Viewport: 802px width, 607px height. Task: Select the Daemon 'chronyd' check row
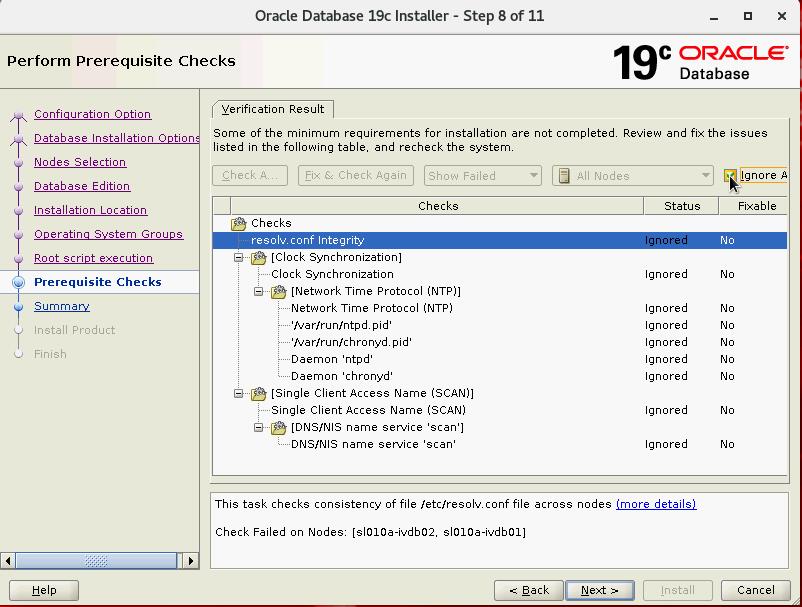[x=341, y=377]
